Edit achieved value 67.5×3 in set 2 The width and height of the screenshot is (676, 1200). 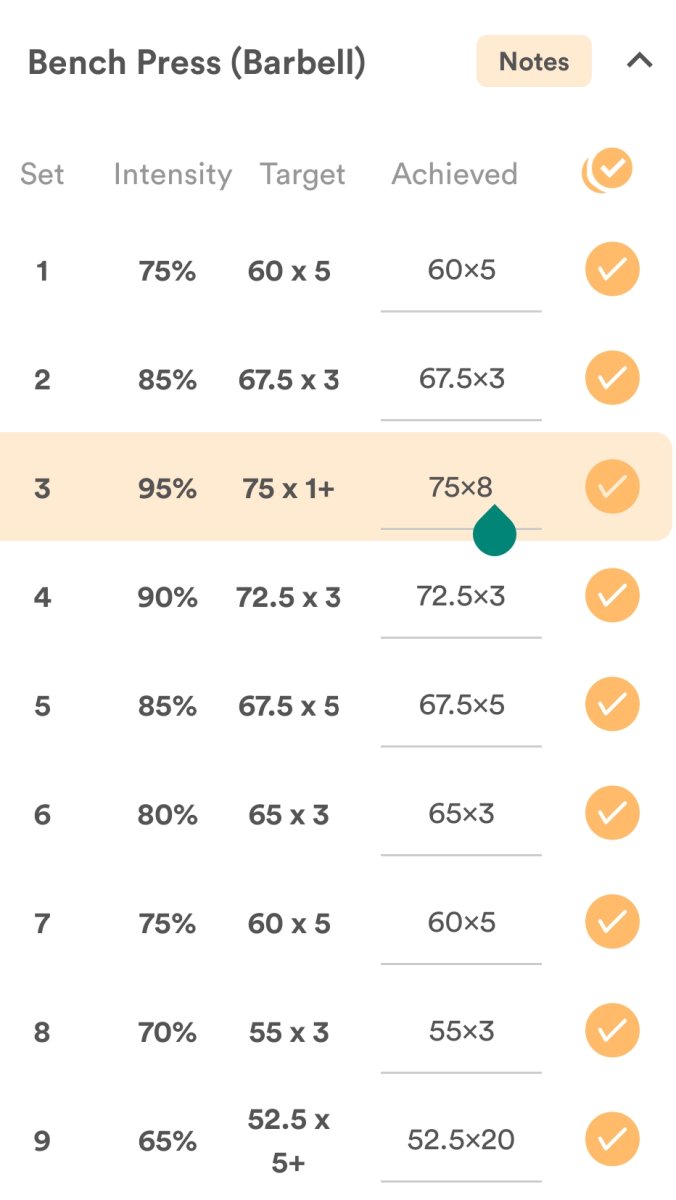(461, 379)
